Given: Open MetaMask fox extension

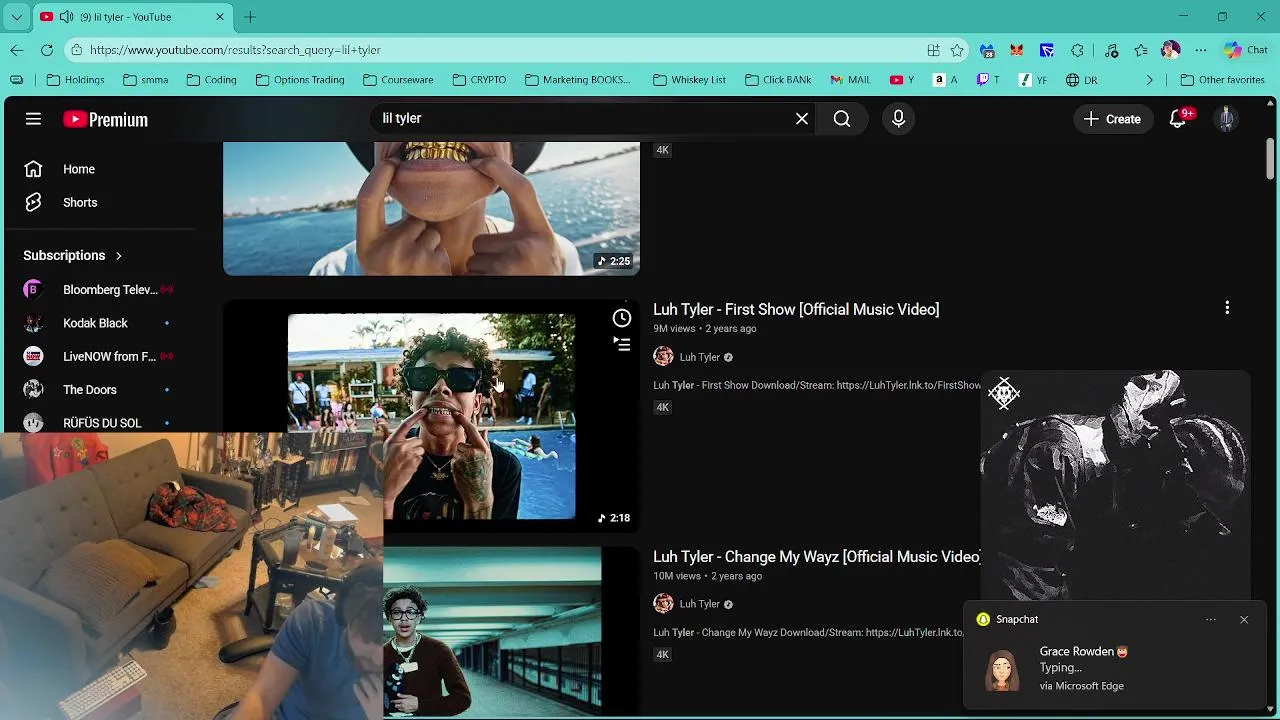Looking at the screenshot, I should click(x=1017, y=50).
